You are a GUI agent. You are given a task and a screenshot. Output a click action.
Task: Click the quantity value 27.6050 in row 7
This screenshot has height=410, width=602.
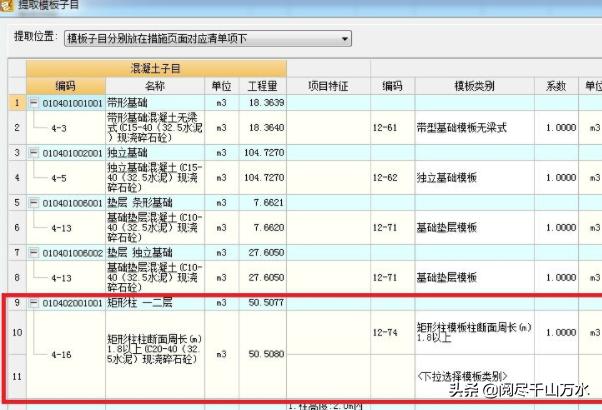[266, 252]
